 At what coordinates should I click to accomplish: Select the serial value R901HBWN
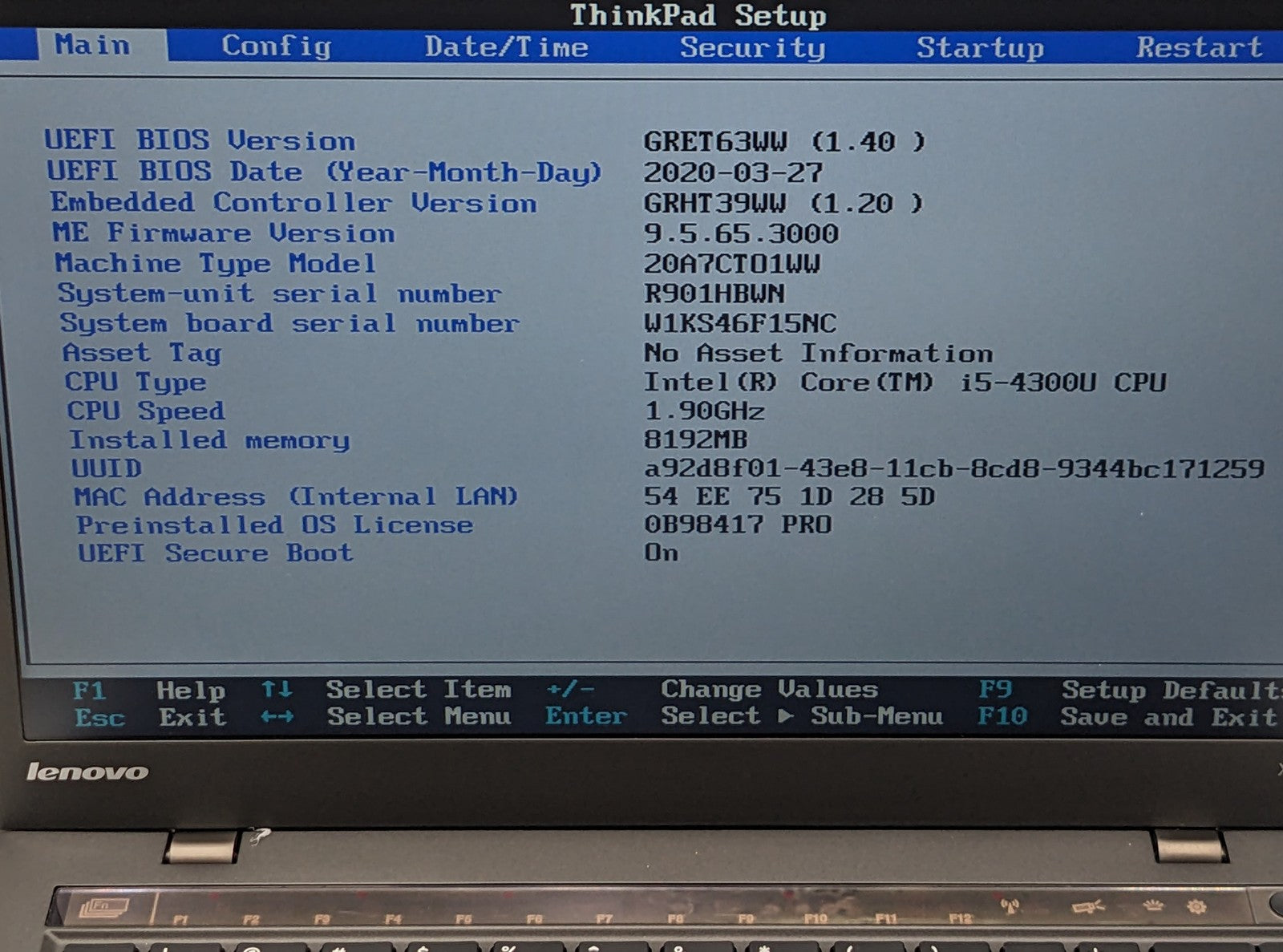point(714,294)
